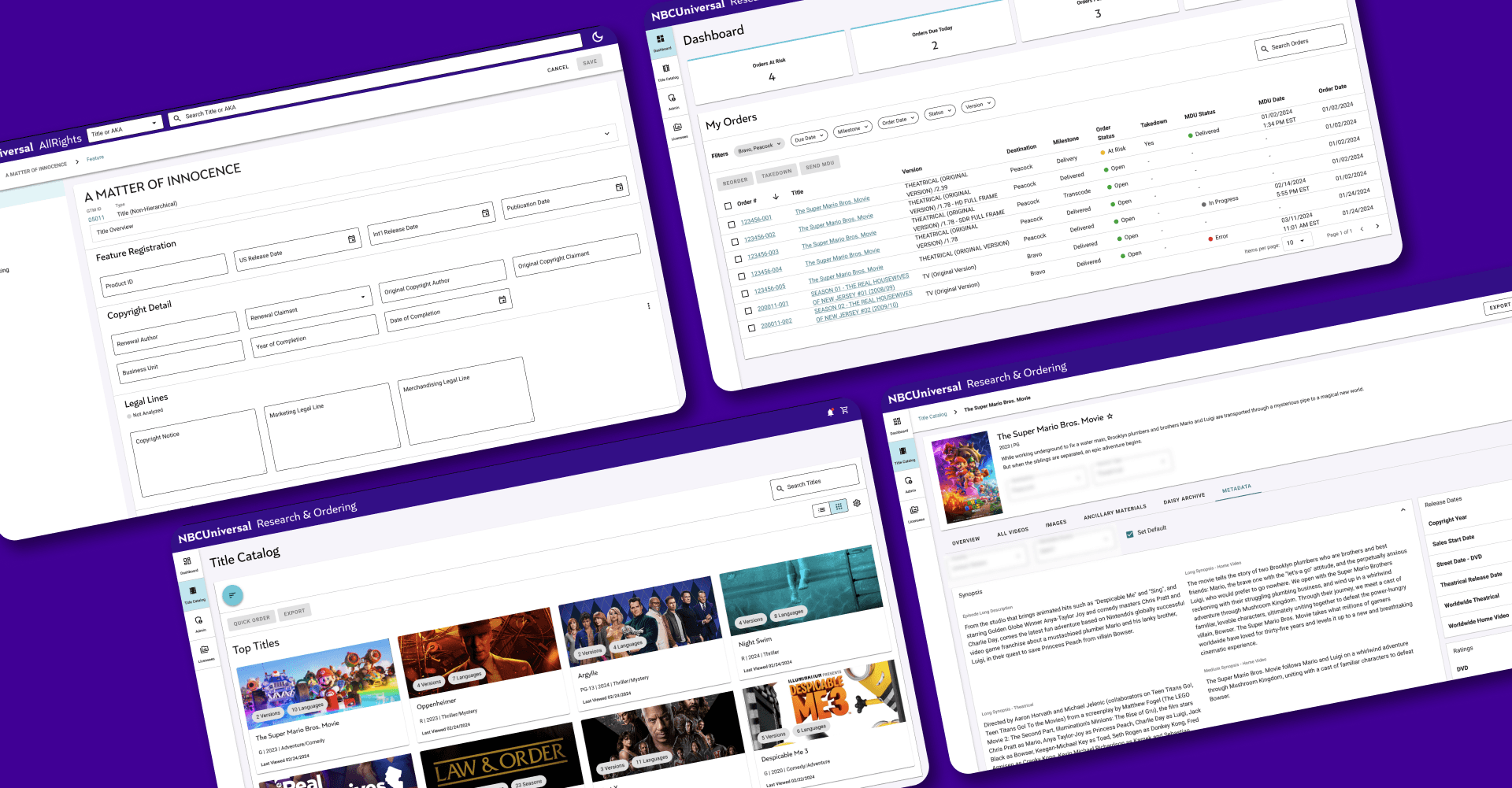Switch Title Catalog to list view
Screen dimensions: 1512x788
click(822, 509)
